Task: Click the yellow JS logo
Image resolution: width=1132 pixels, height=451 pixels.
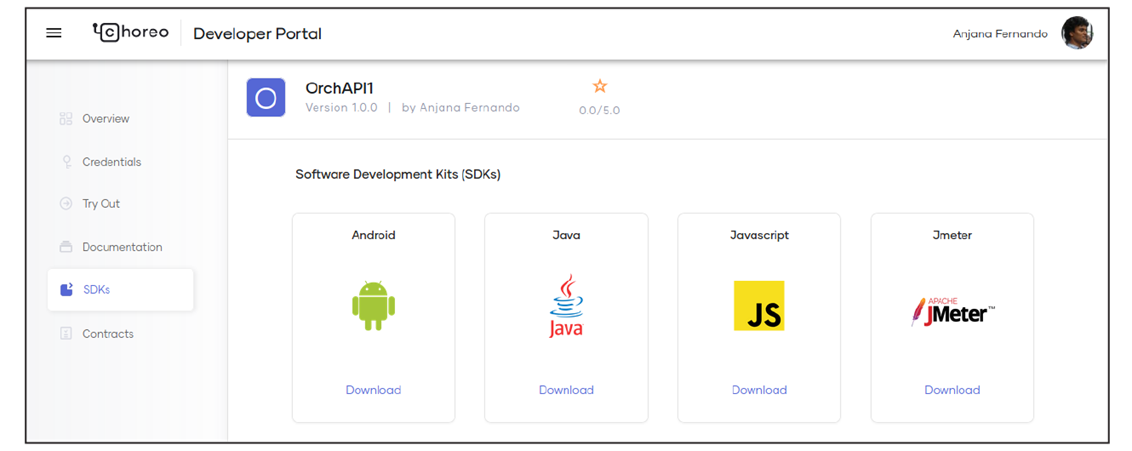Action: pos(759,306)
